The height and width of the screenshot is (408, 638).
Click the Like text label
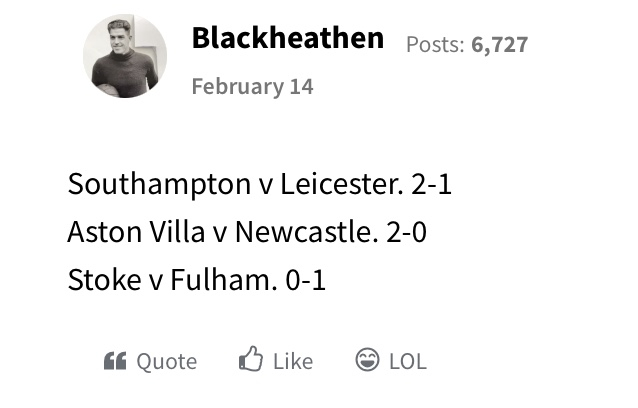293,361
